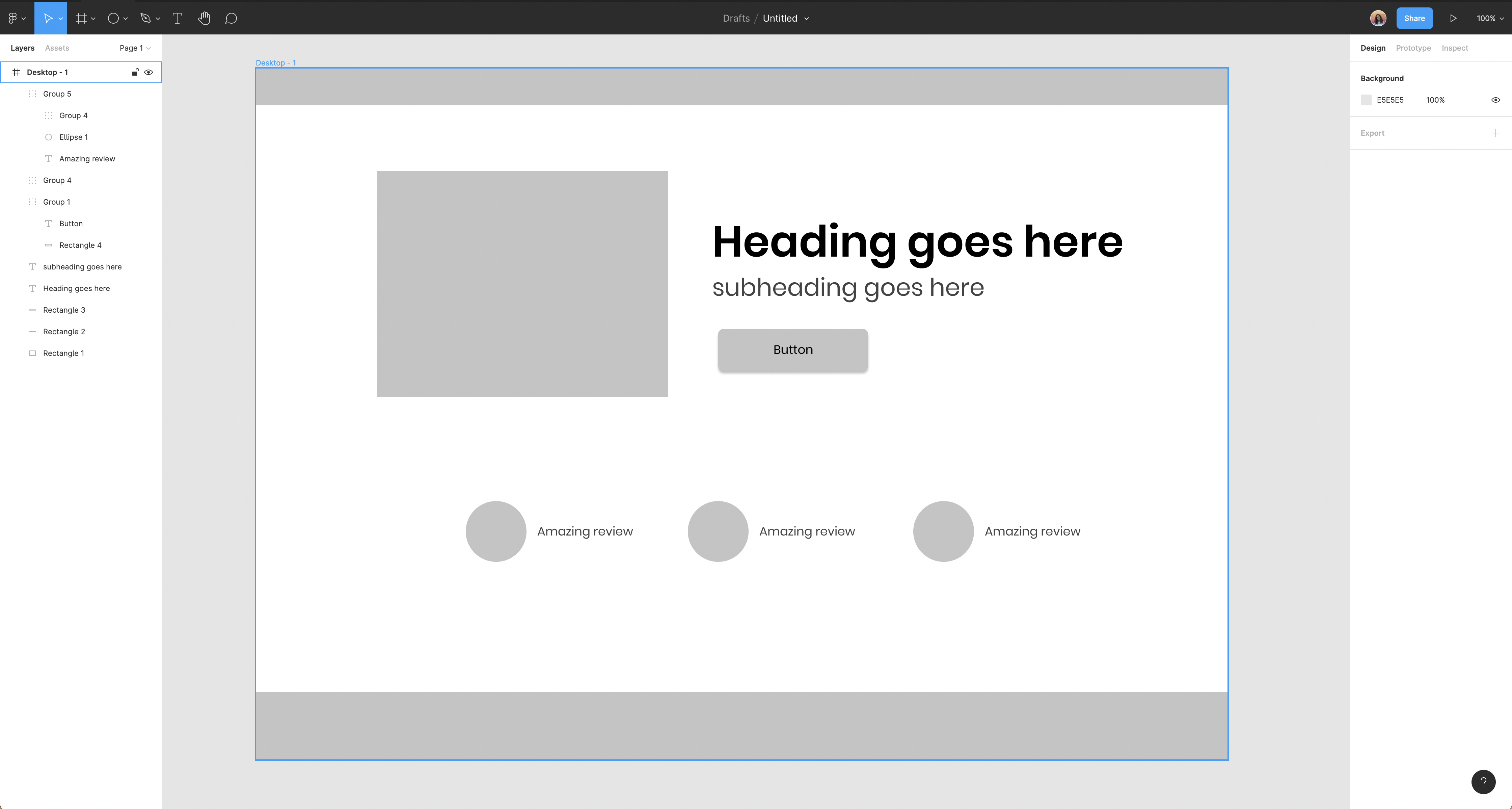Present prototype with play icon
Image resolution: width=1512 pixels, height=809 pixels.
(1453, 18)
